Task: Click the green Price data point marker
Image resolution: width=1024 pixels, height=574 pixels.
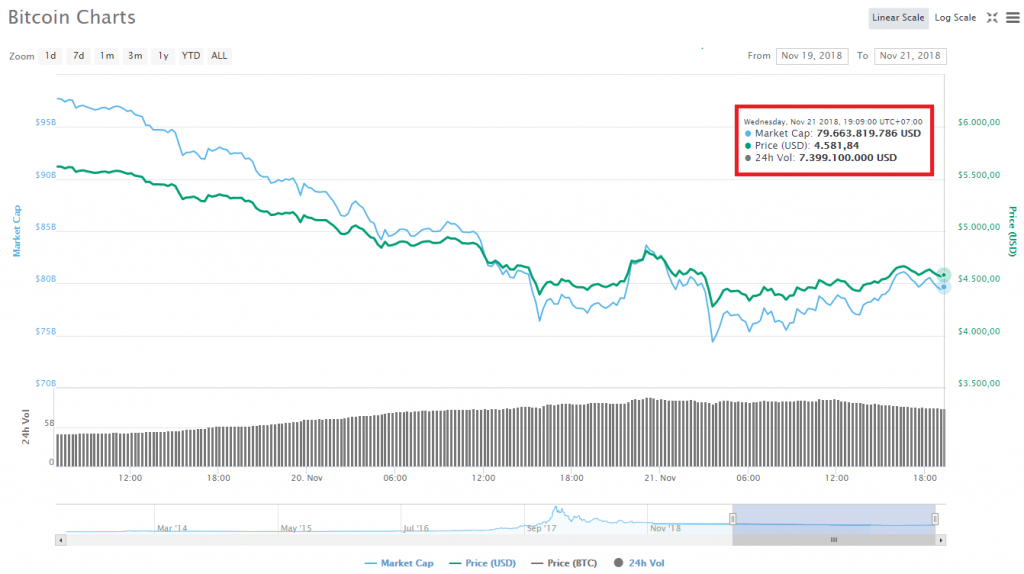Action: (x=944, y=275)
